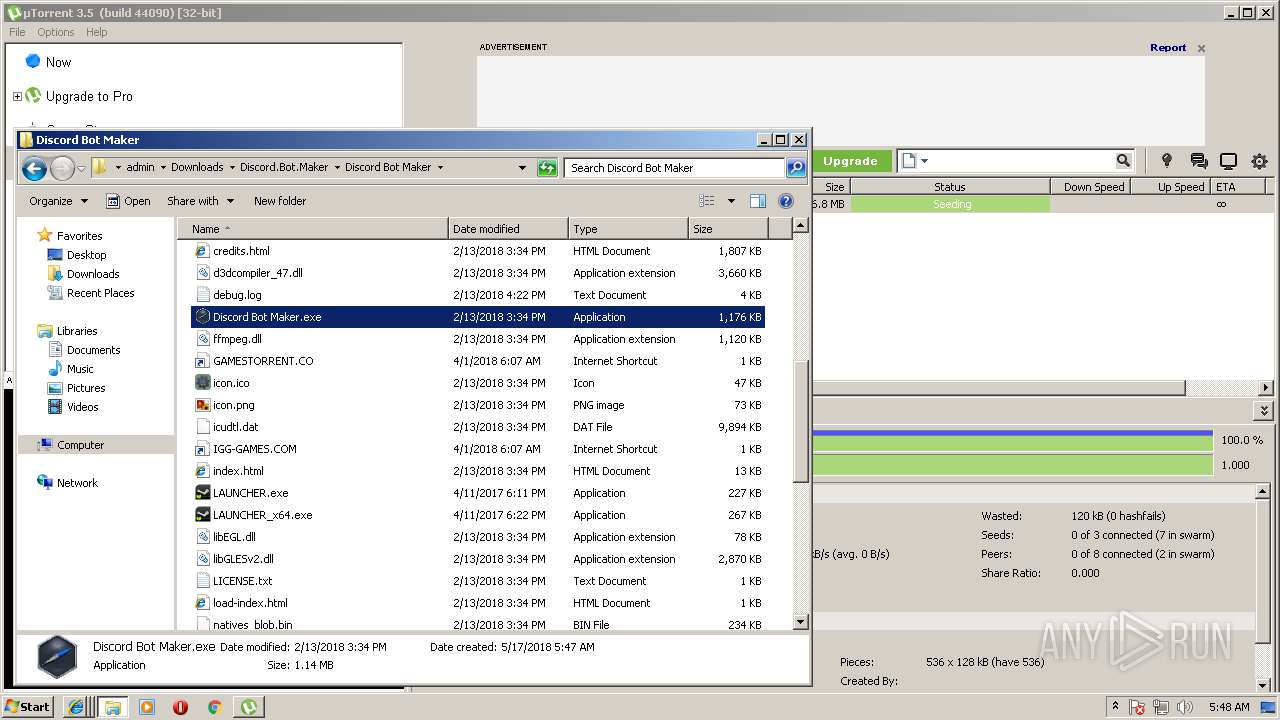The height and width of the screenshot is (720, 1280).
Task: Click the Search Discord Bot Maker field
Action: 674,168
